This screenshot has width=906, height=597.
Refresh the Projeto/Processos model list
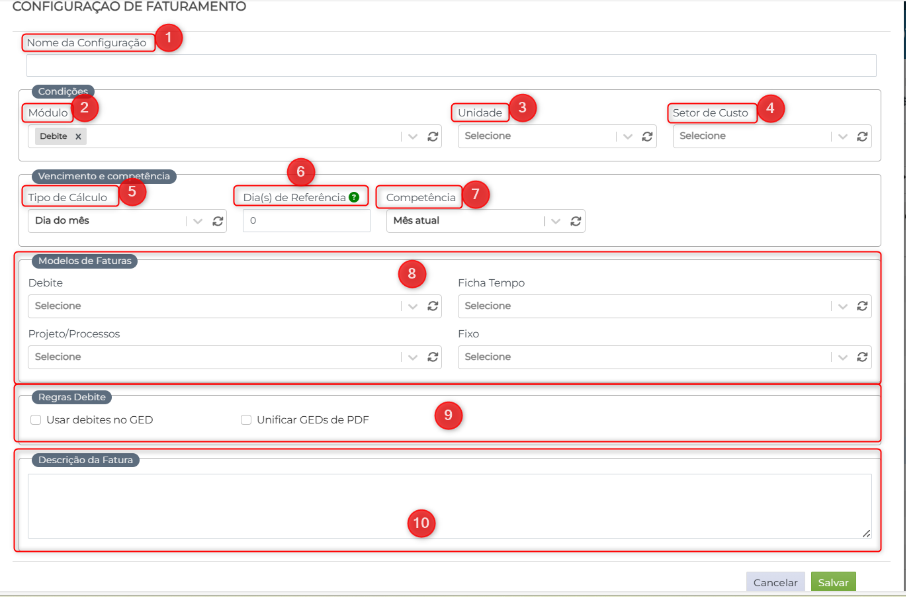433,357
